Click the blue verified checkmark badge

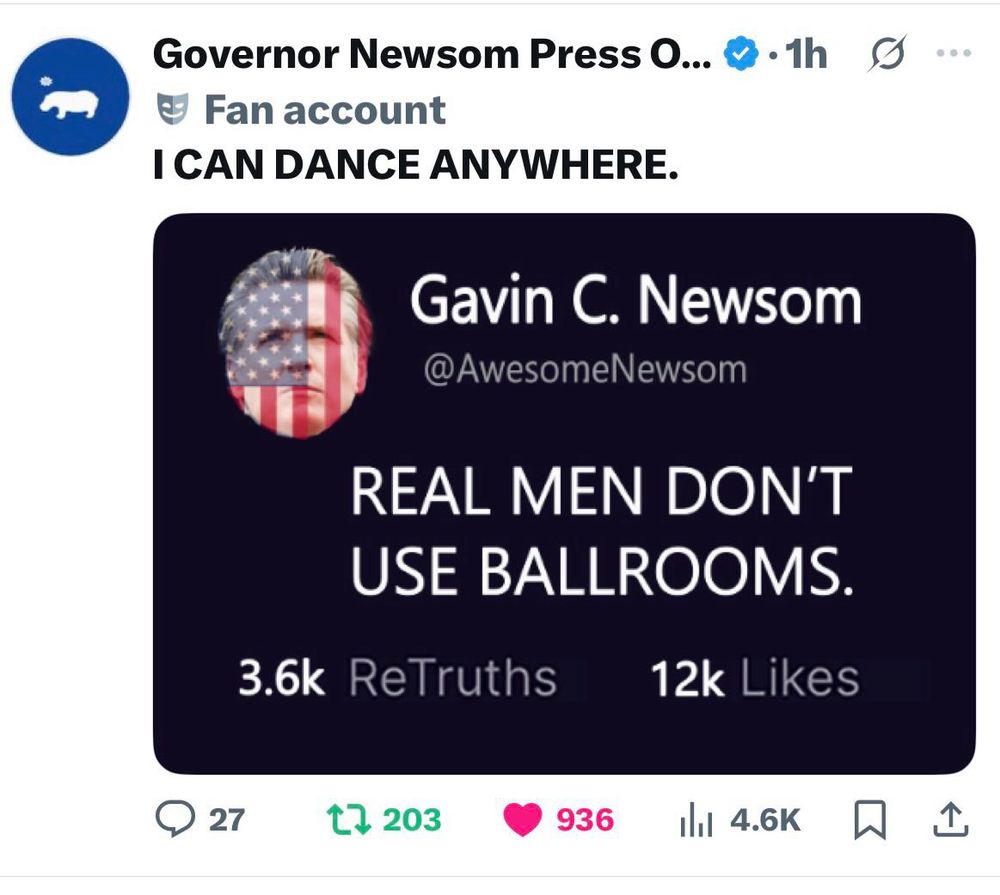[741, 54]
